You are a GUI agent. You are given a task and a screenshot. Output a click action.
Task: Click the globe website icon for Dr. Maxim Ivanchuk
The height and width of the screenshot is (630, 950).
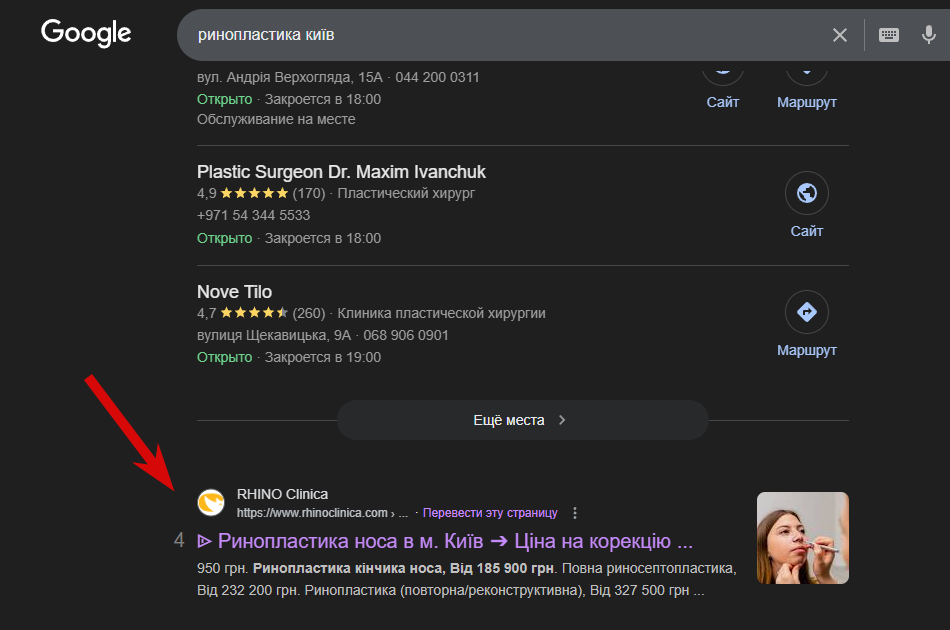click(x=806, y=193)
